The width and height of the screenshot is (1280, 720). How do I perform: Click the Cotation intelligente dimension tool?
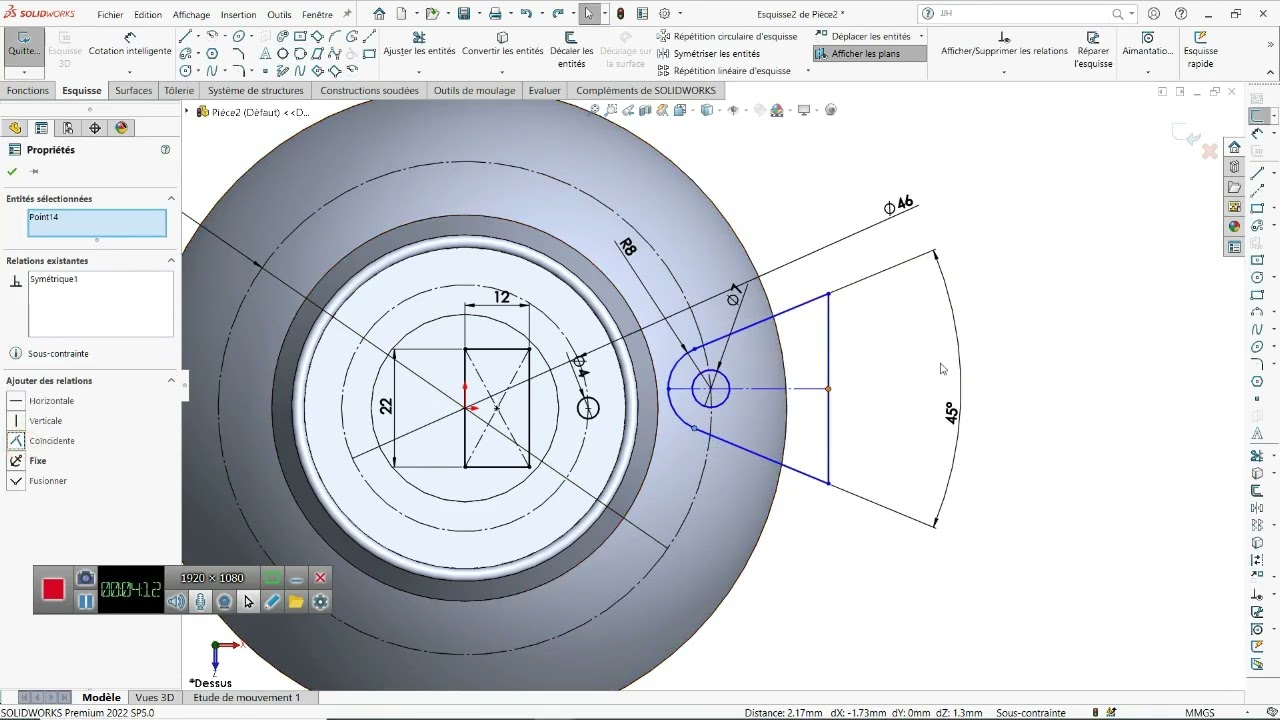click(130, 45)
